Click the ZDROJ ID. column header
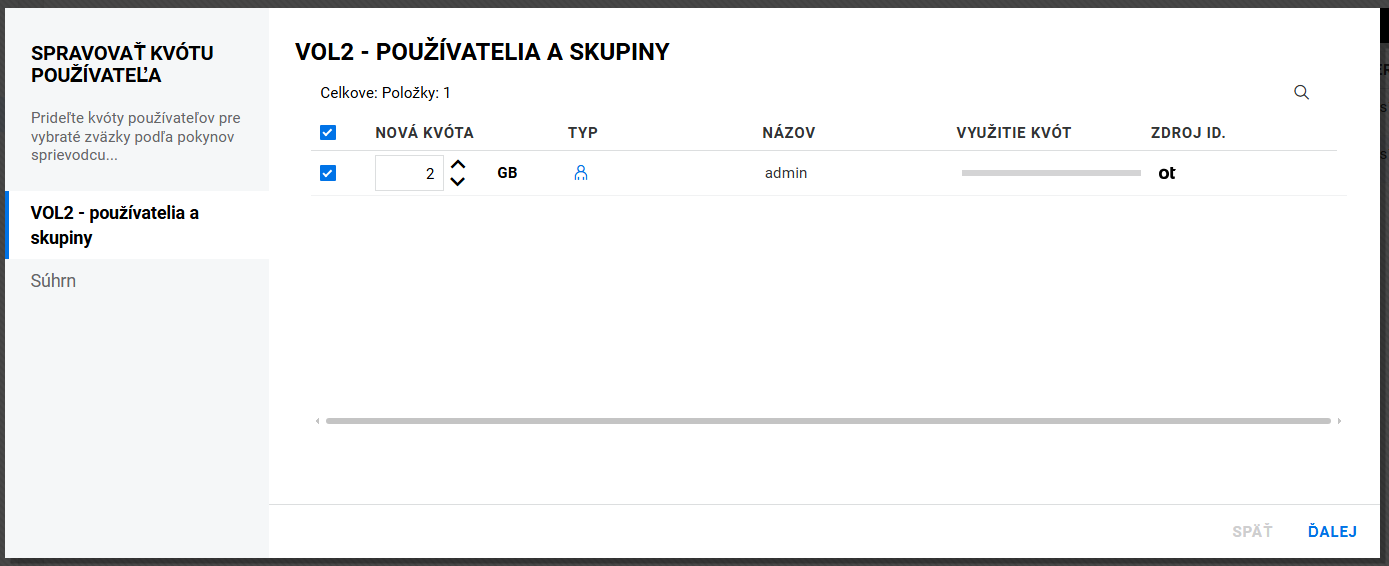 coord(1188,133)
